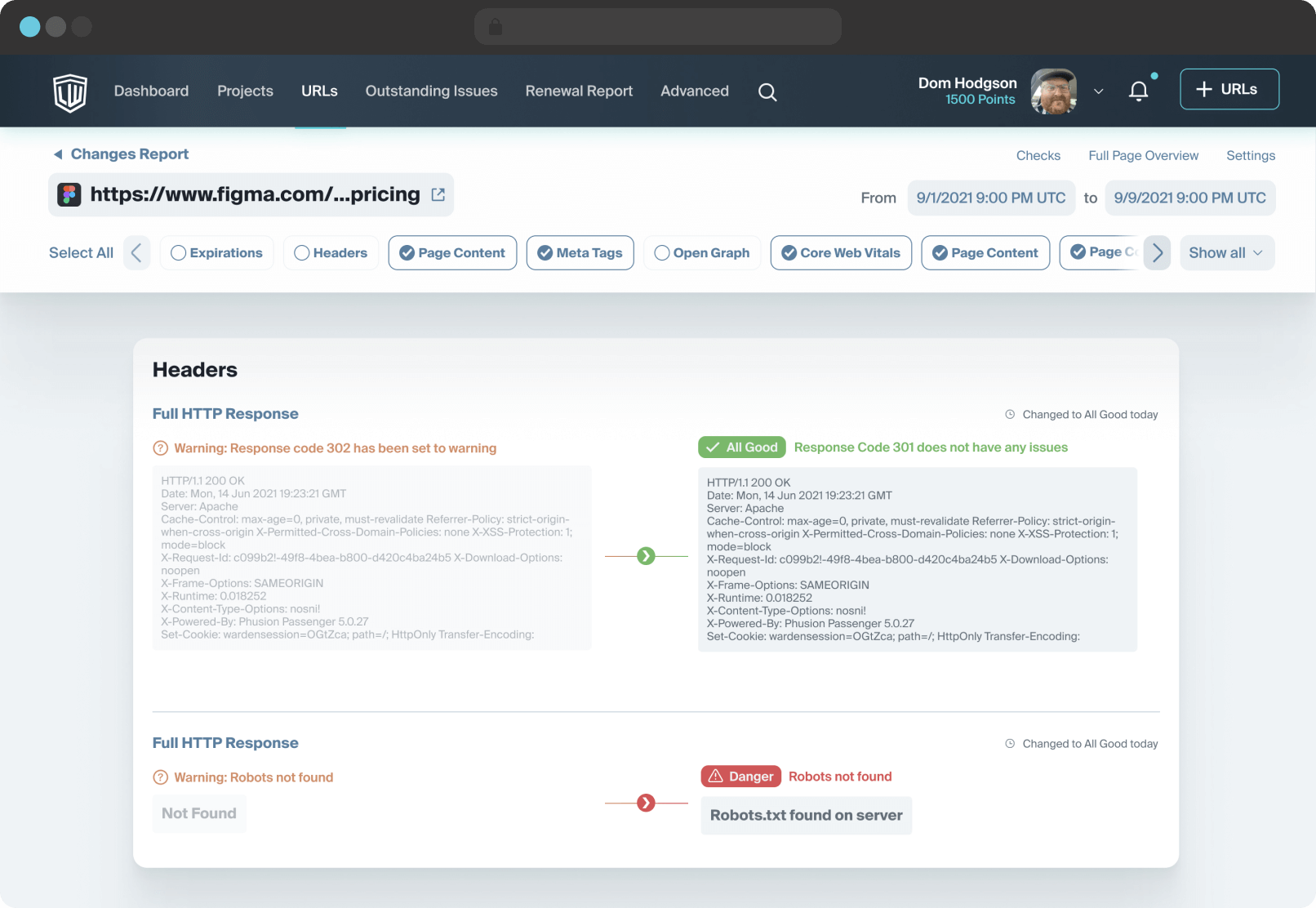Click Warning: Response code 302 text
Image resolution: width=1316 pixels, height=908 pixels.
pyautogui.click(x=335, y=448)
